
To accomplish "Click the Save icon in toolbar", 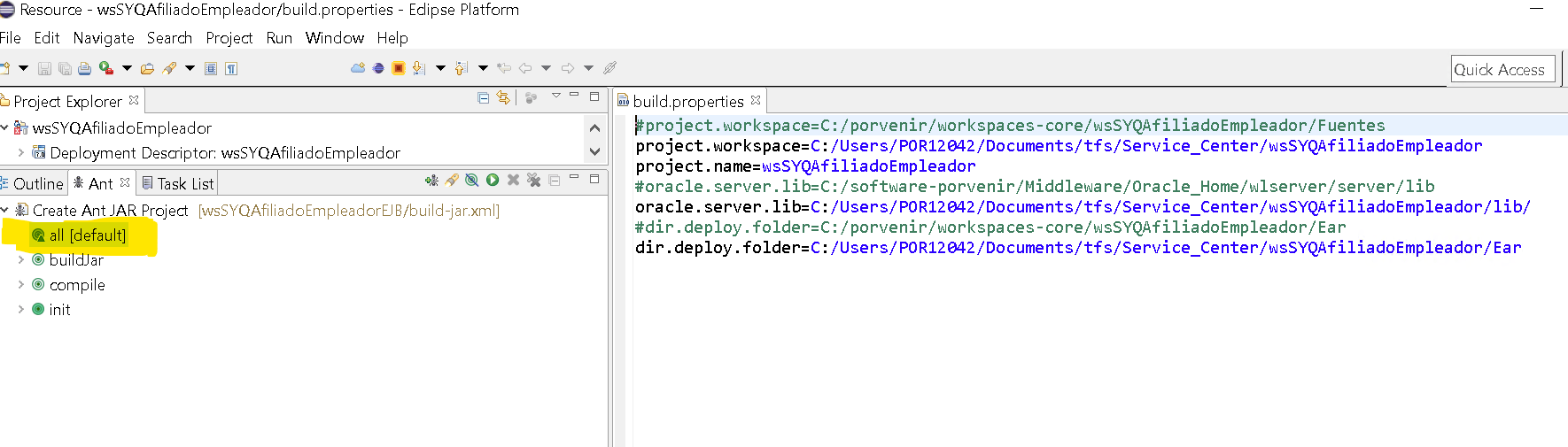I will click(44, 68).
